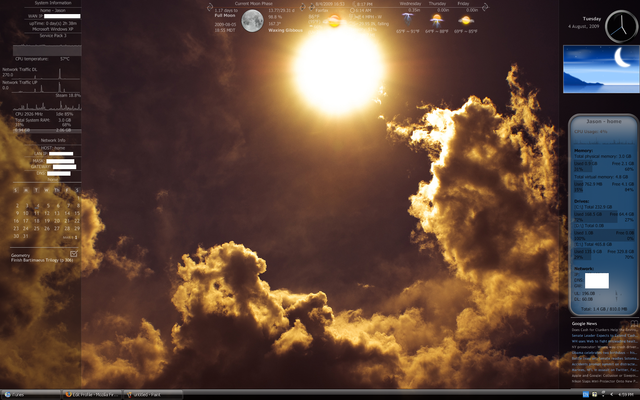The image size is (640, 400).
Task: Click the 'Tuesday' date label by the clock
Action: click(592, 19)
